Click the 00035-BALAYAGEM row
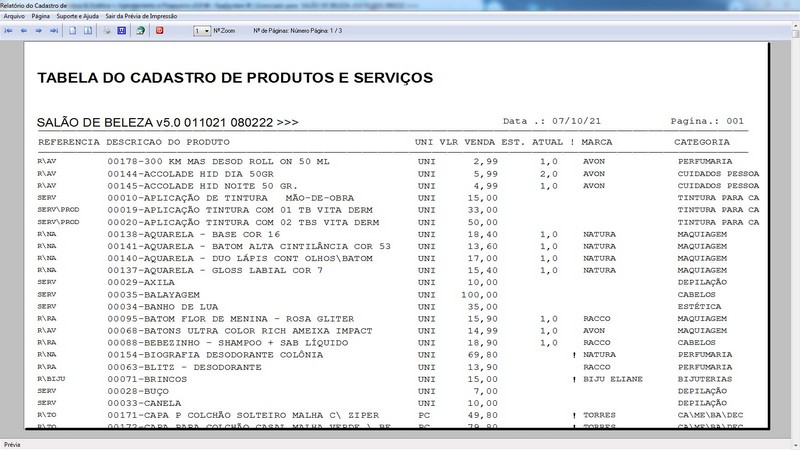This screenshot has width=800, height=450. 398,294
